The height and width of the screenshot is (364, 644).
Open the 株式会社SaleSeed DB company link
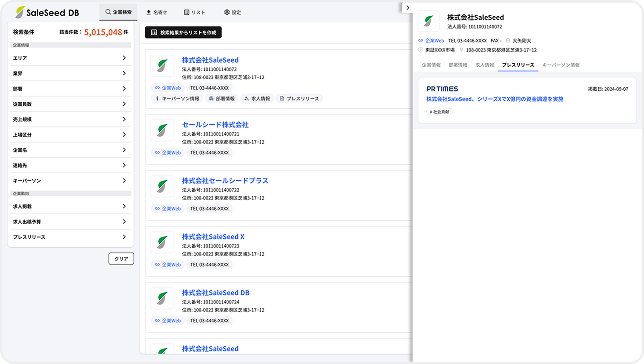(216, 293)
